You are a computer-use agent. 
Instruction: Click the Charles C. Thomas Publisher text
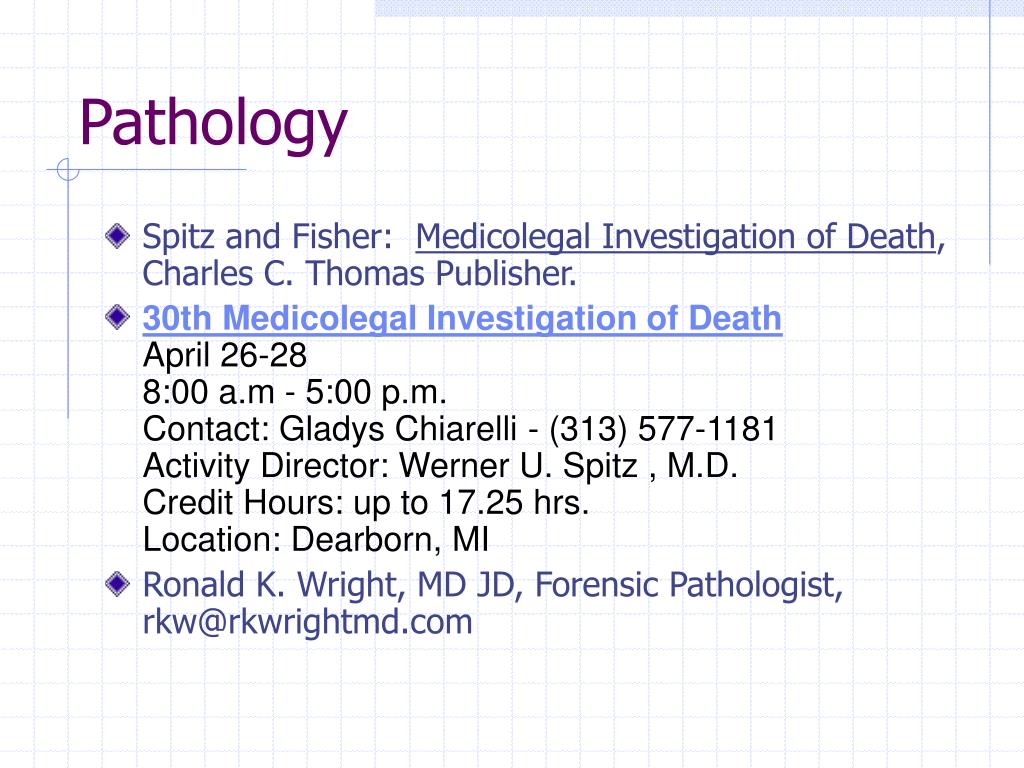360,274
